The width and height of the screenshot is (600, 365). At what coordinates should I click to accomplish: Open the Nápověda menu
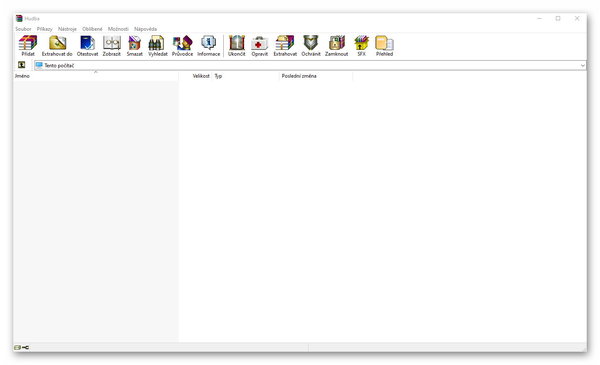145,29
